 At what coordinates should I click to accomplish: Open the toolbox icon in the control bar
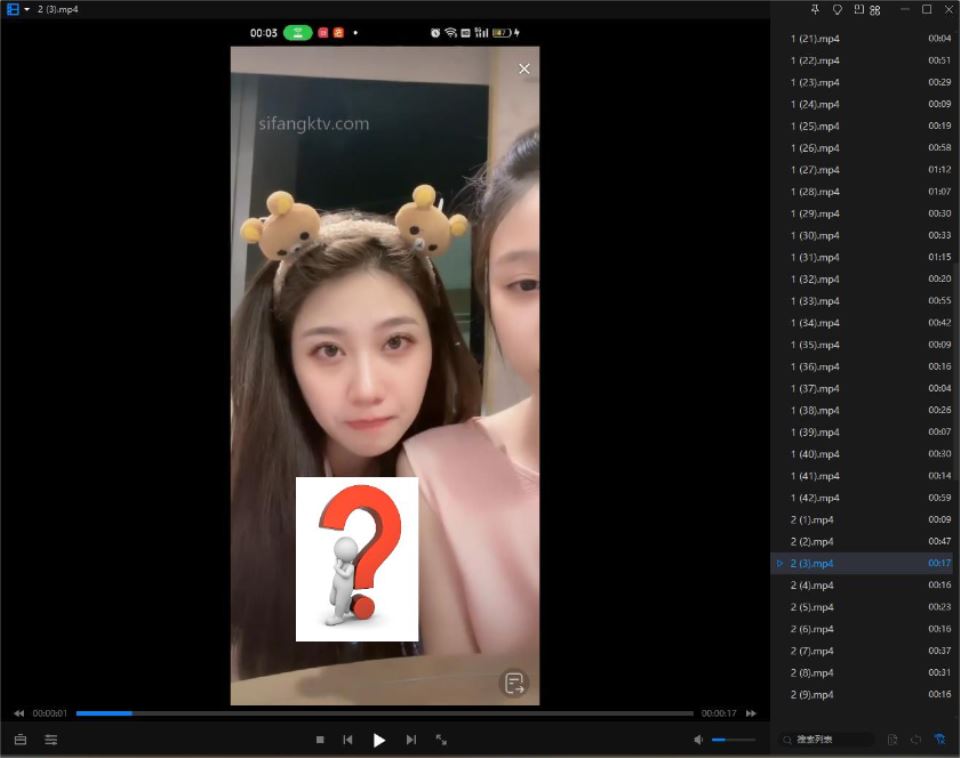20,740
